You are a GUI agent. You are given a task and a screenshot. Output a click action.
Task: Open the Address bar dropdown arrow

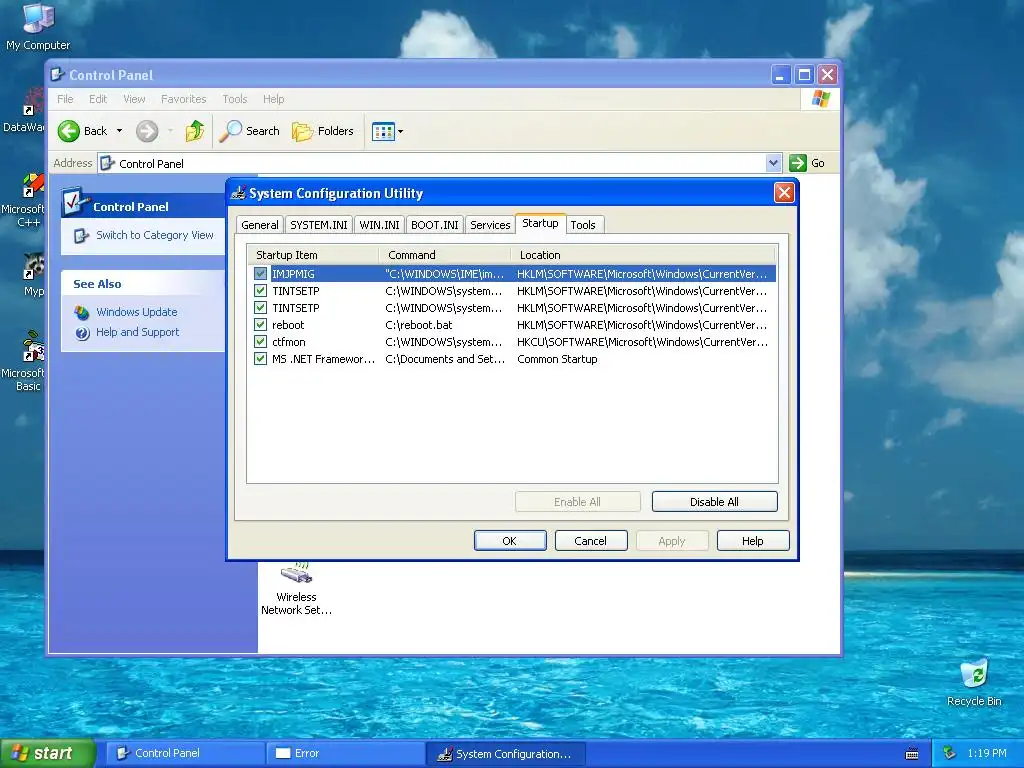(773, 163)
